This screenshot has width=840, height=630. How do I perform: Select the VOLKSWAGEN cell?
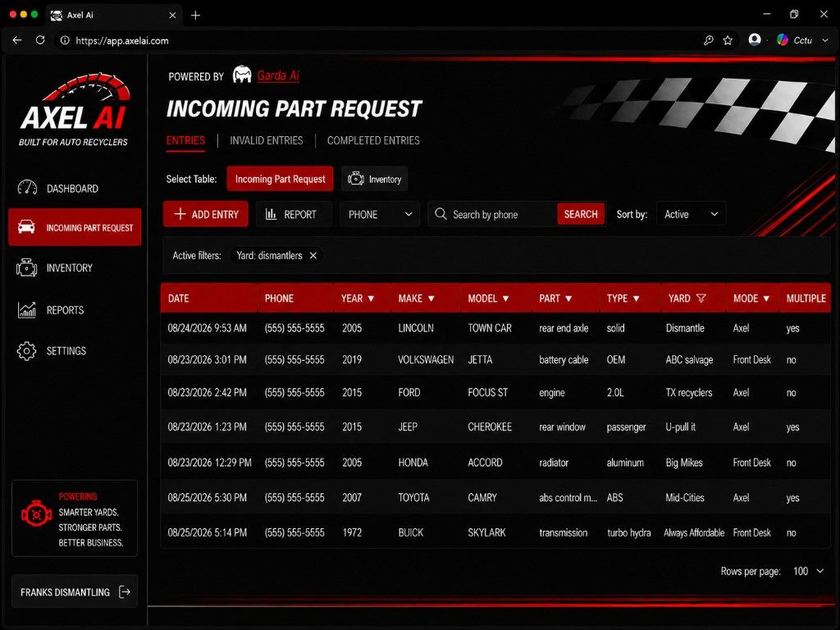coord(425,359)
